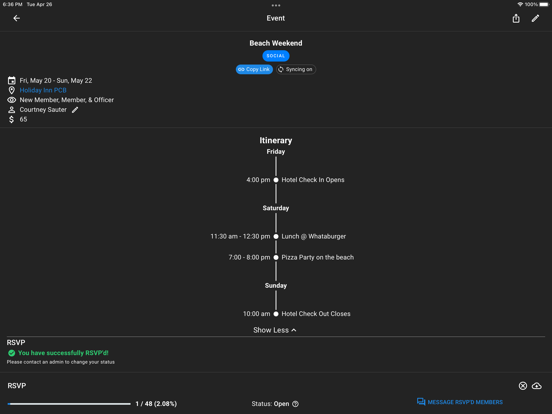Open the status help question icon

295,404
